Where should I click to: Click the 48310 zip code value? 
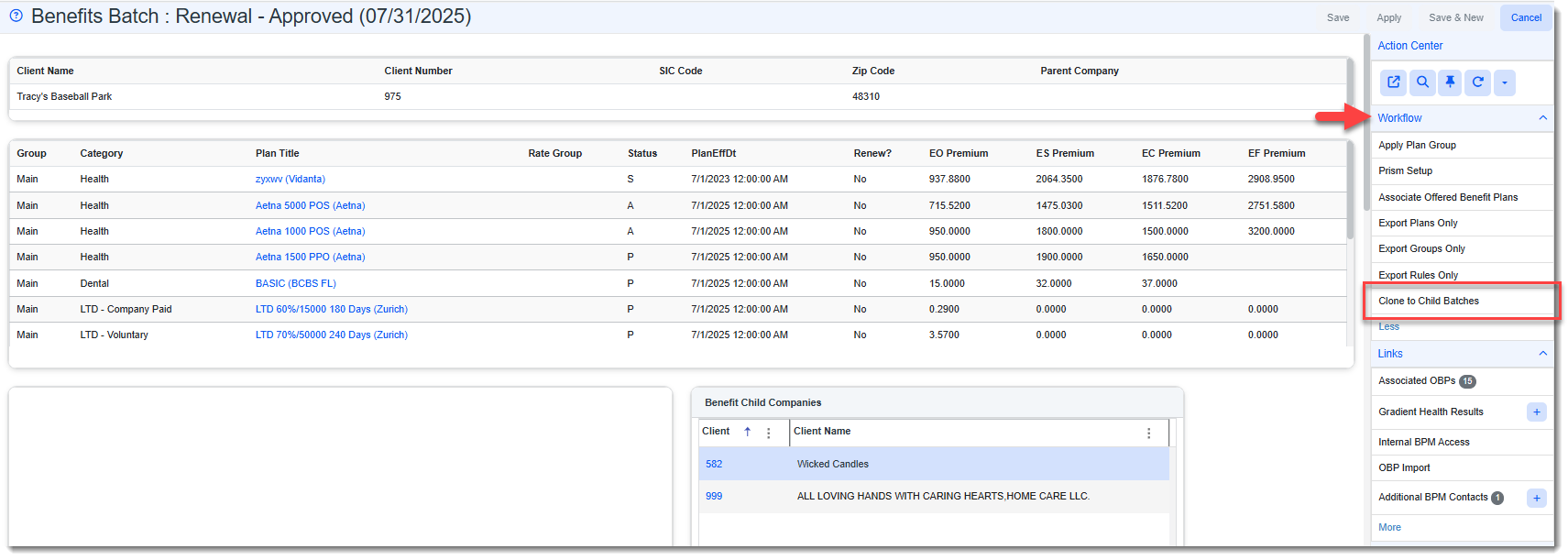[x=866, y=97]
